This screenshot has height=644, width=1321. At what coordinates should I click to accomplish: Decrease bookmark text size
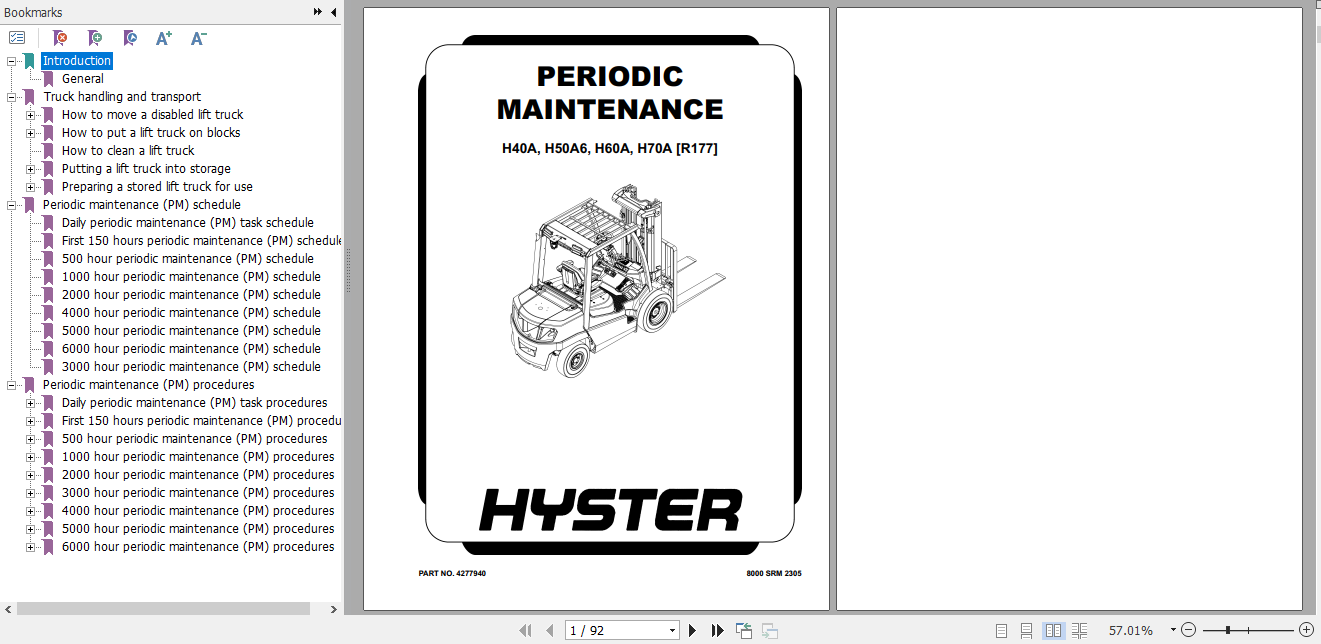click(197, 38)
